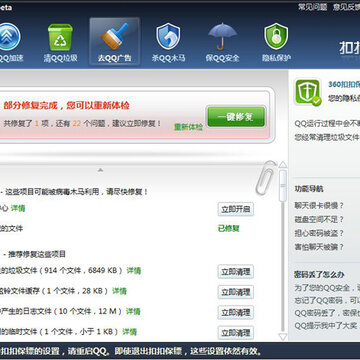Open the 保QQ安全 umbrella icon

222,37
